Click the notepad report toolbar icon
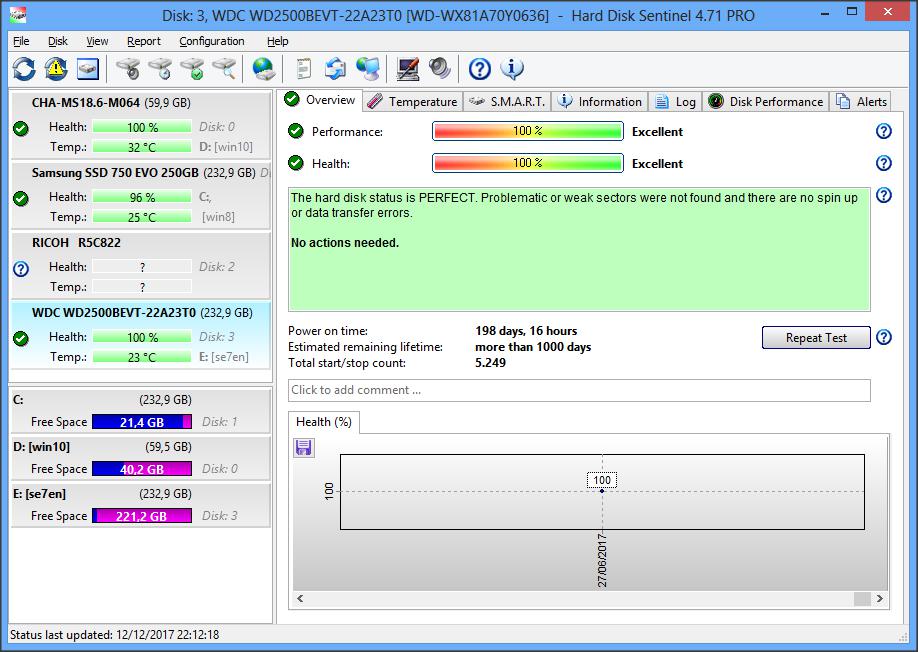This screenshot has height=652, width=918. click(x=303, y=68)
